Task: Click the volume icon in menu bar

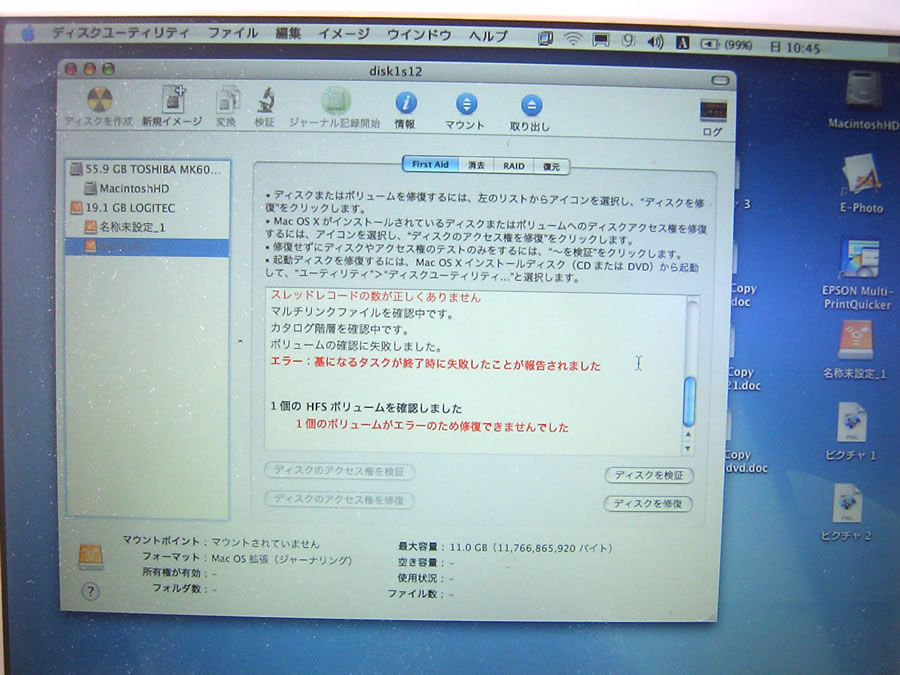Action: (x=655, y=41)
